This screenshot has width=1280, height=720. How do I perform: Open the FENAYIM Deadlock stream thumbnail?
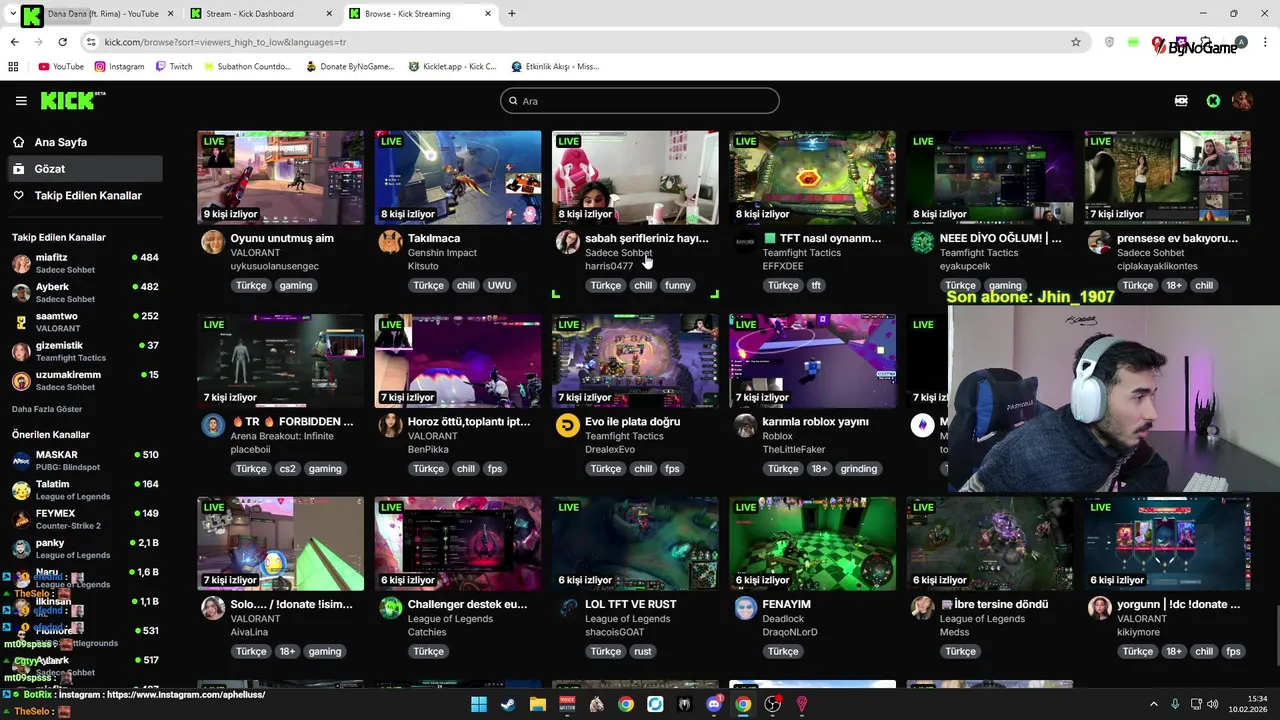[812, 543]
